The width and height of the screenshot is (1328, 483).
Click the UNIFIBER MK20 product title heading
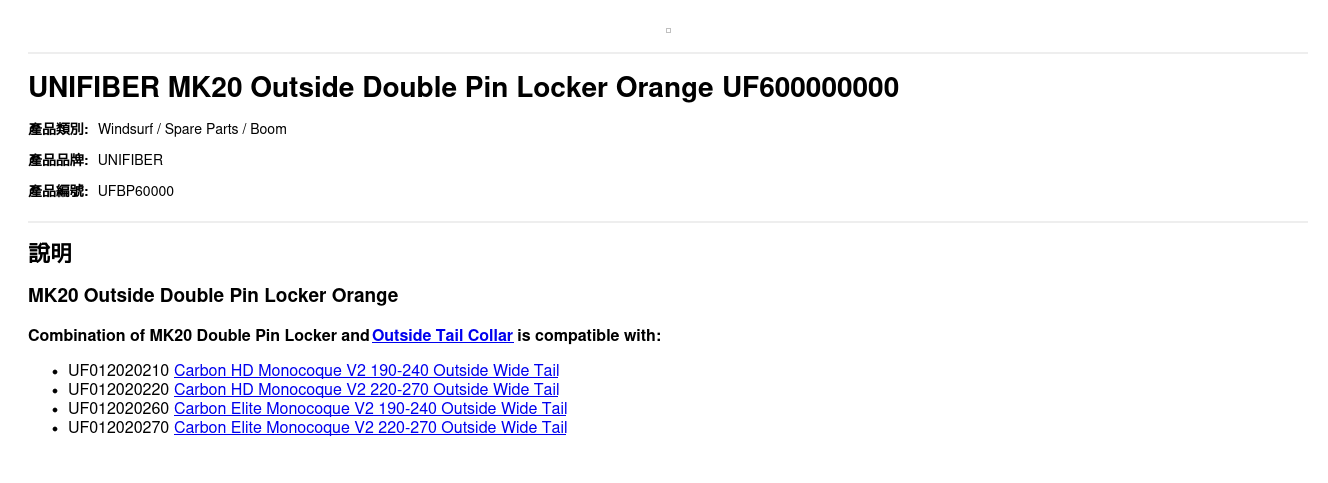pos(463,88)
